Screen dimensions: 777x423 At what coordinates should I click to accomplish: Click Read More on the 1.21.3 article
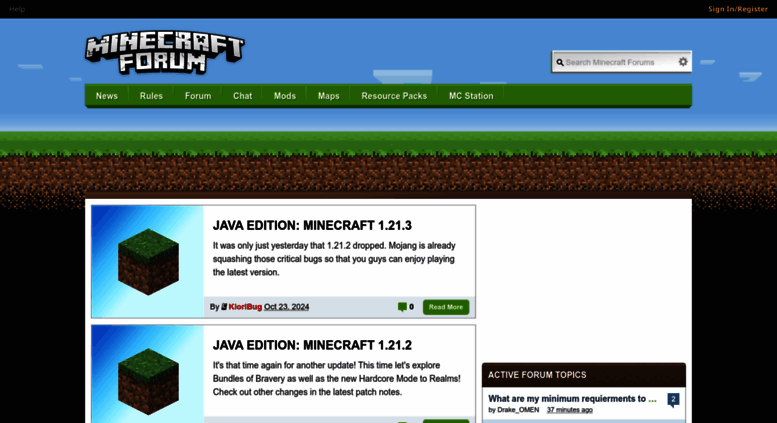coord(445,307)
